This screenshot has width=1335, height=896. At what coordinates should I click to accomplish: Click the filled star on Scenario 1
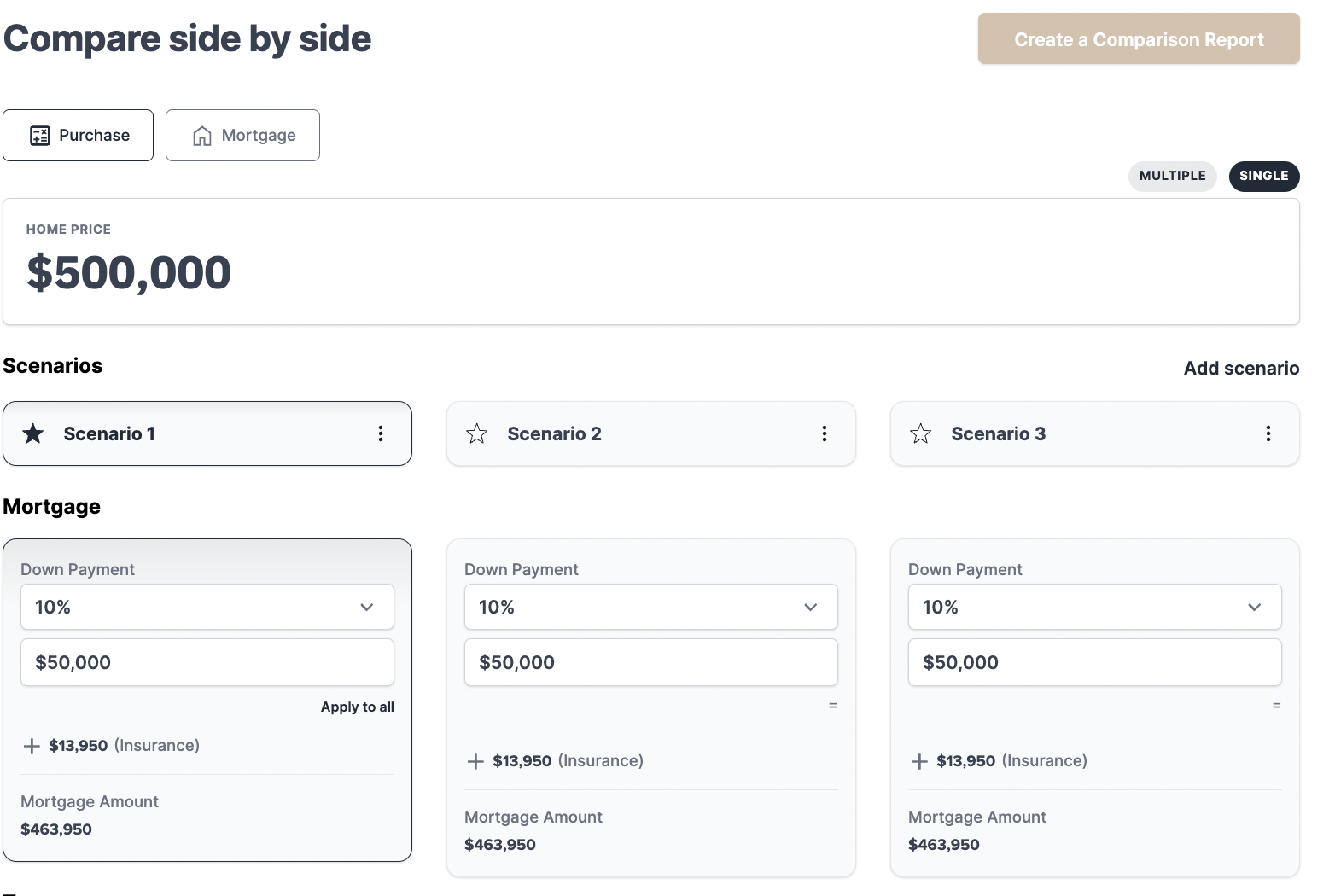point(33,433)
